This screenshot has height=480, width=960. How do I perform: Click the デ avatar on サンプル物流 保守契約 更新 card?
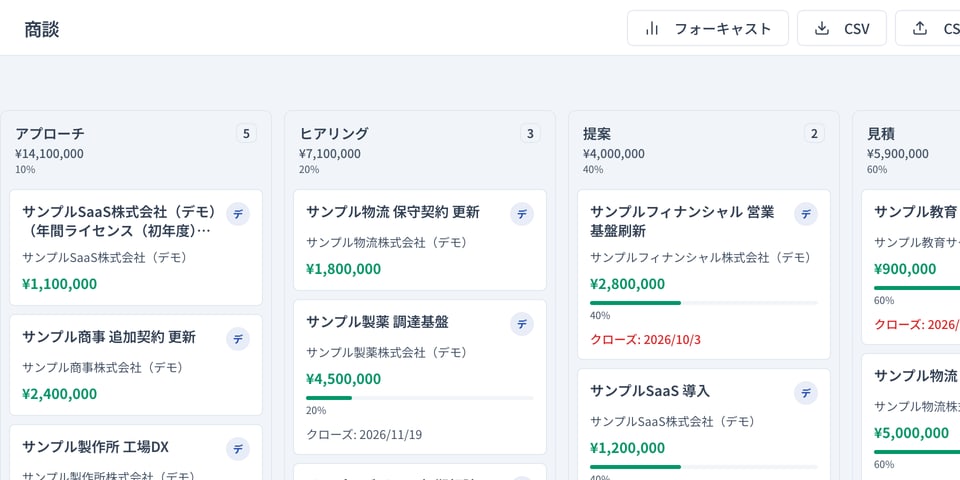[522, 214]
